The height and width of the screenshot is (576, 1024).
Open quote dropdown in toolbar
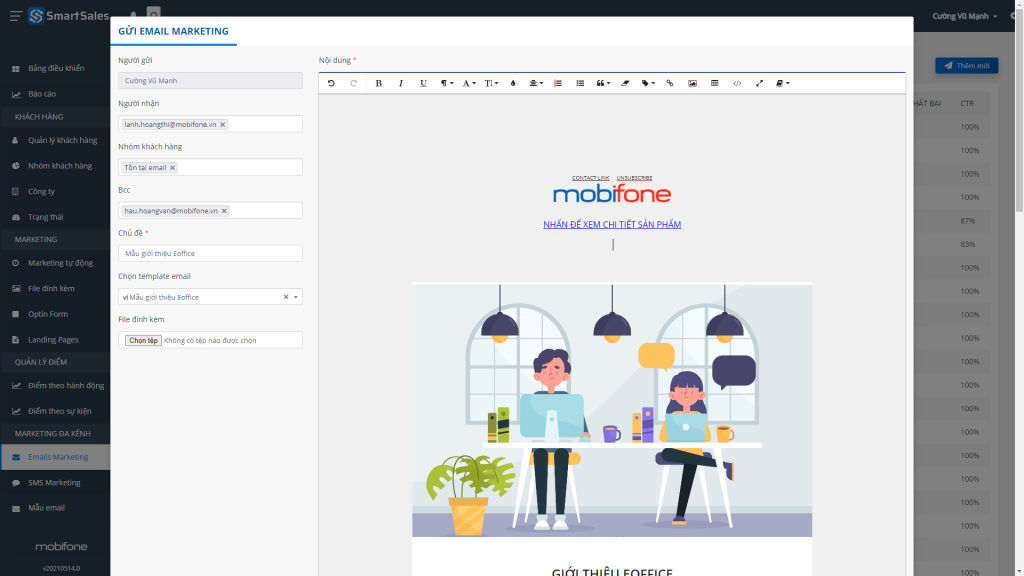(x=603, y=83)
